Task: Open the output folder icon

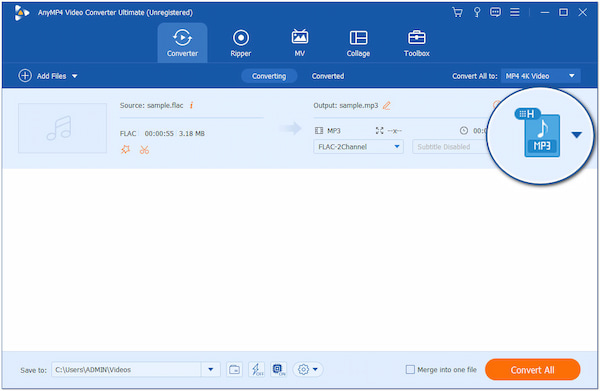Action: pos(234,370)
